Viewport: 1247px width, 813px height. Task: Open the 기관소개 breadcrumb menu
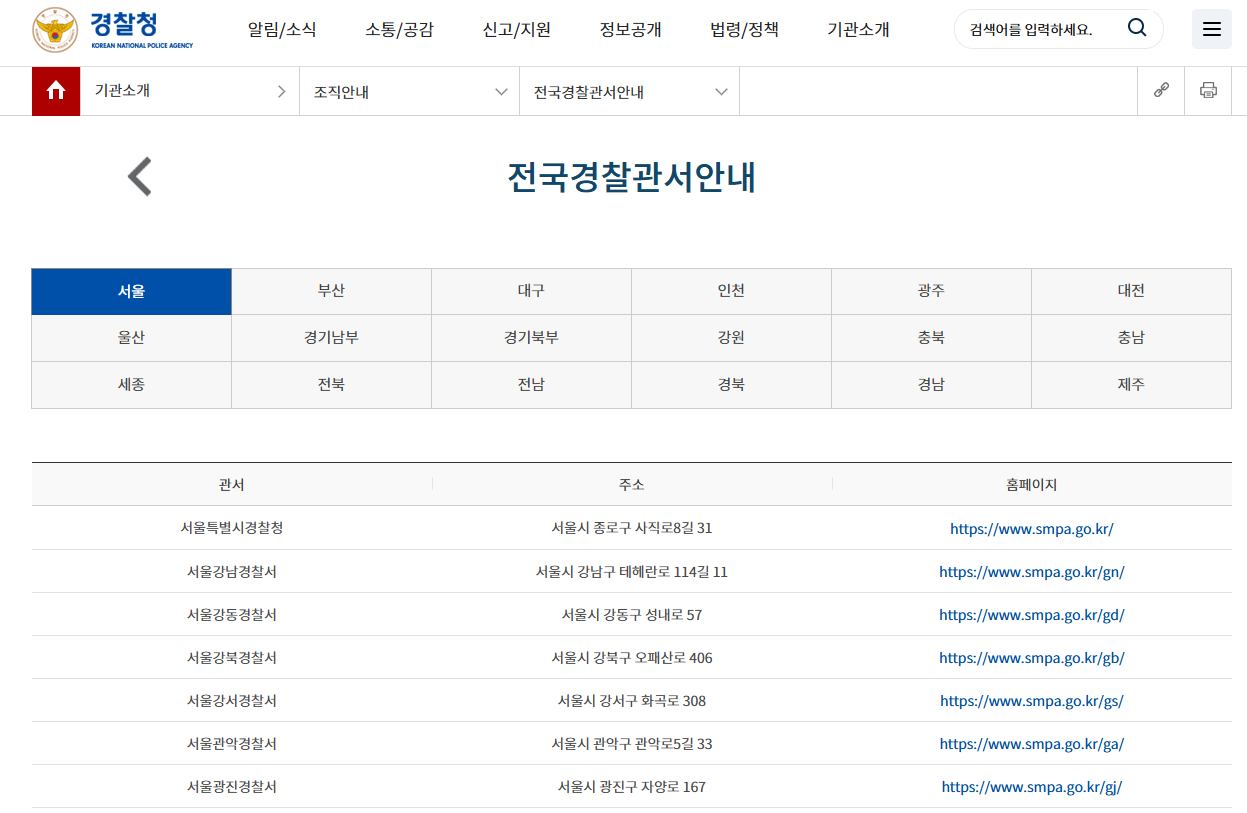(x=190, y=91)
